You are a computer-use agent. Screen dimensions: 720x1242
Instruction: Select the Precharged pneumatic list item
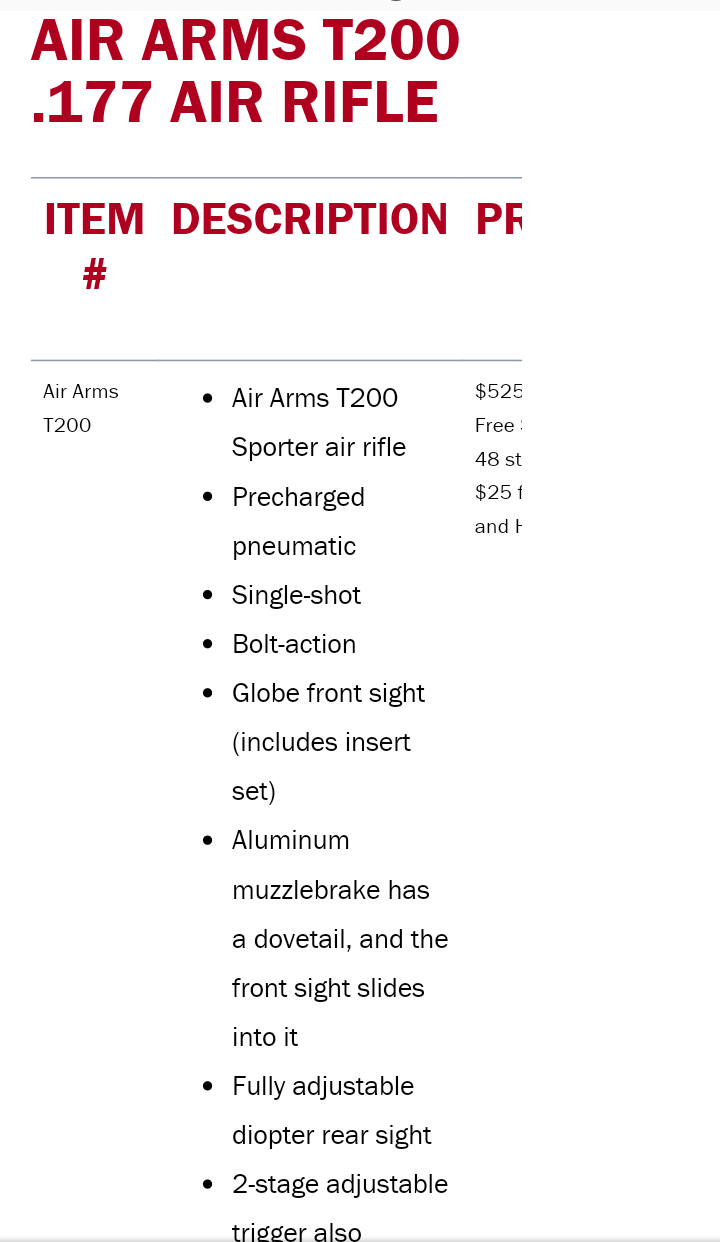(x=298, y=521)
